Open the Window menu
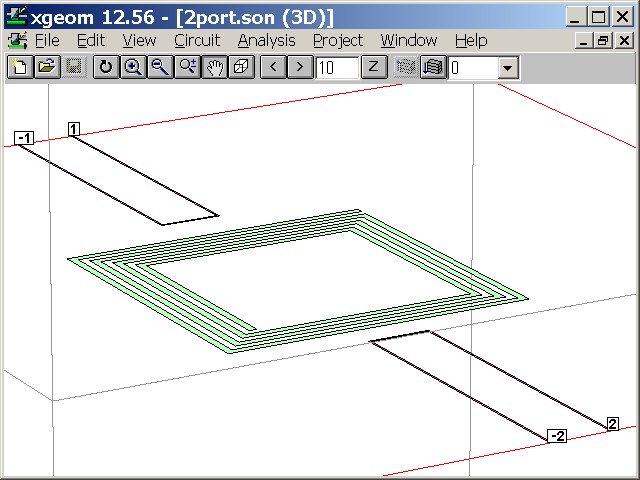The height and width of the screenshot is (480, 640). 409,40
